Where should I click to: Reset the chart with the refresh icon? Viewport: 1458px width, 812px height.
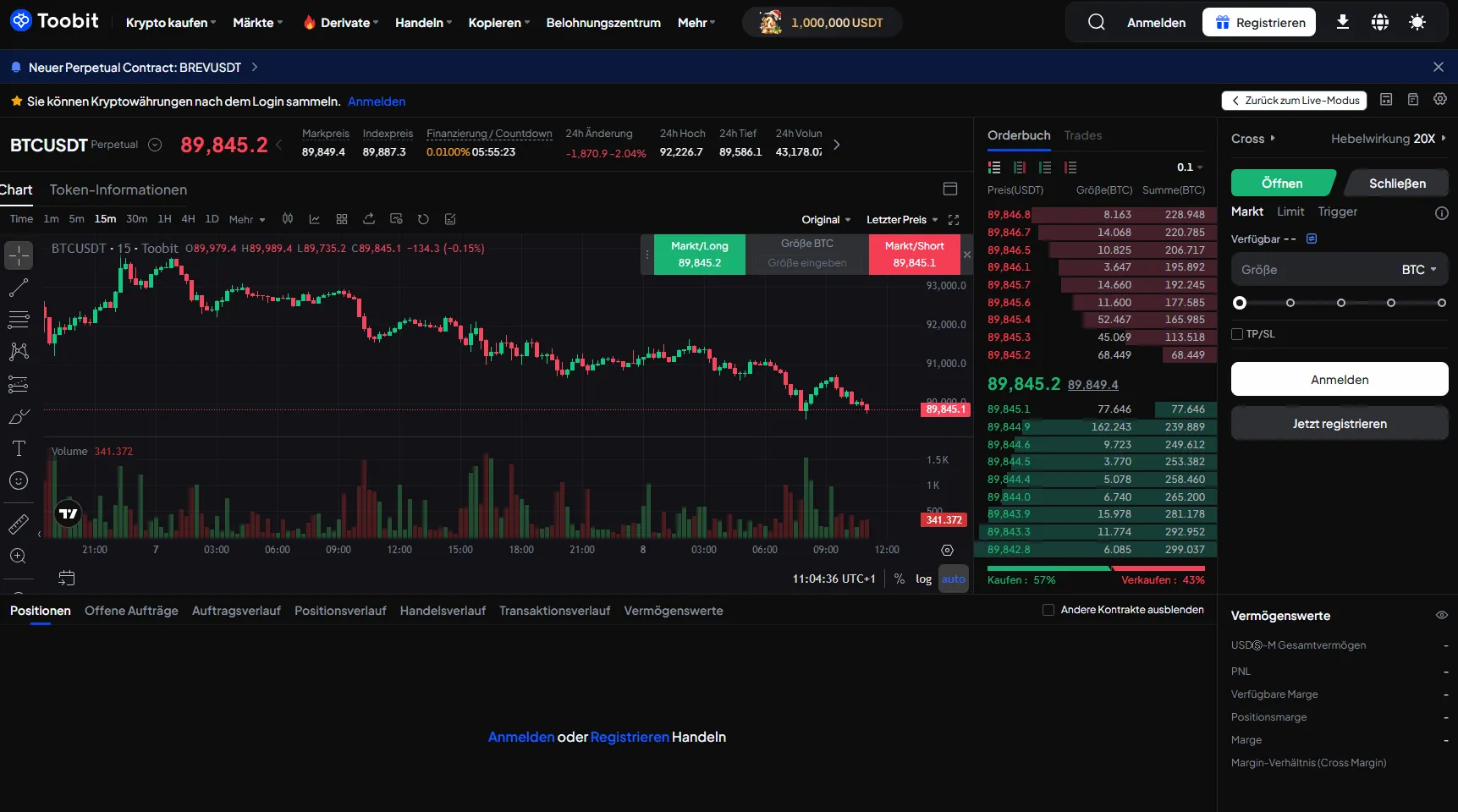[423, 219]
